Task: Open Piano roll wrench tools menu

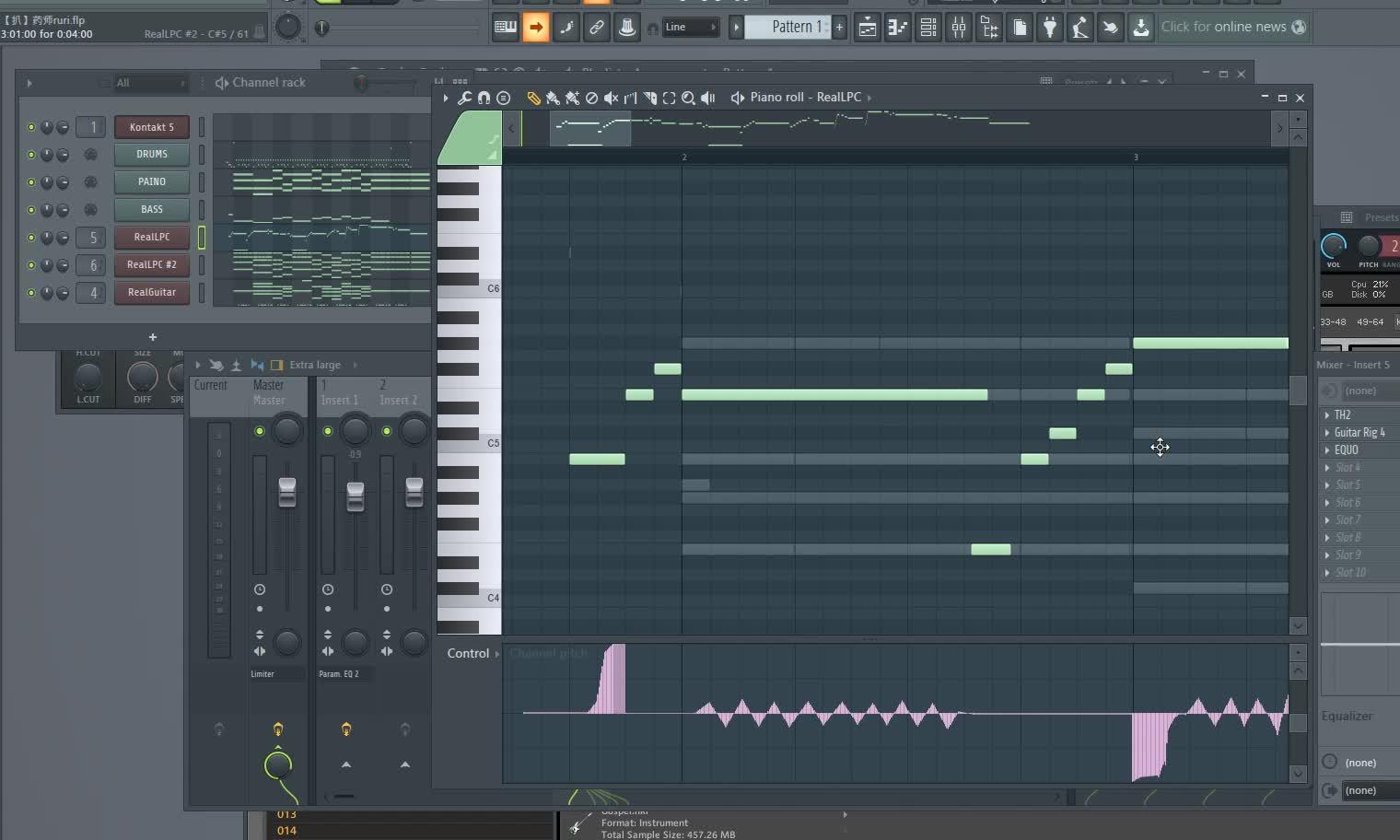Action: tap(465, 98)
